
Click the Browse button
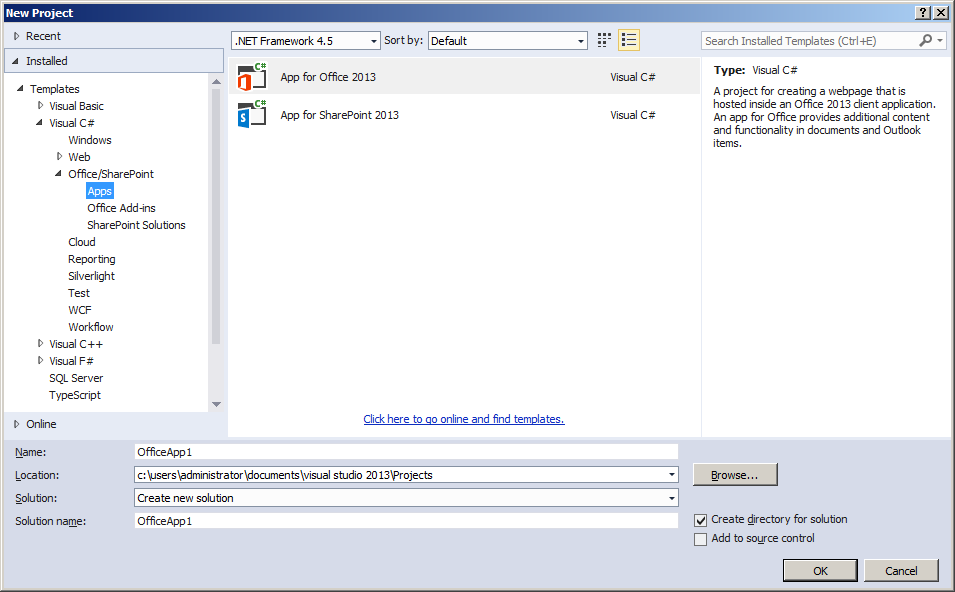pyautogui.click(x=735, y=475)
